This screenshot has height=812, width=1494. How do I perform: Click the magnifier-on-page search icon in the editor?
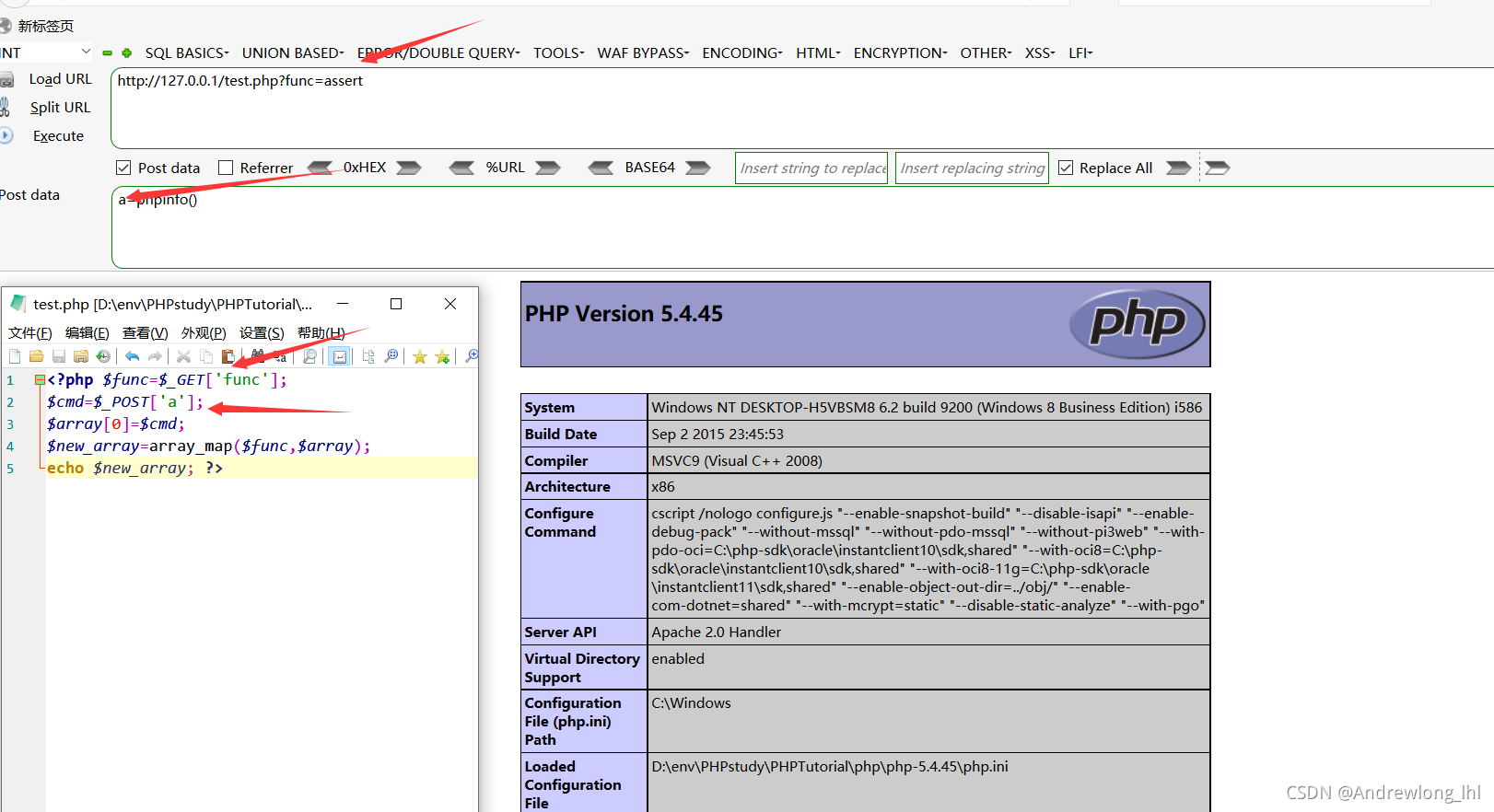pos(310,356)
